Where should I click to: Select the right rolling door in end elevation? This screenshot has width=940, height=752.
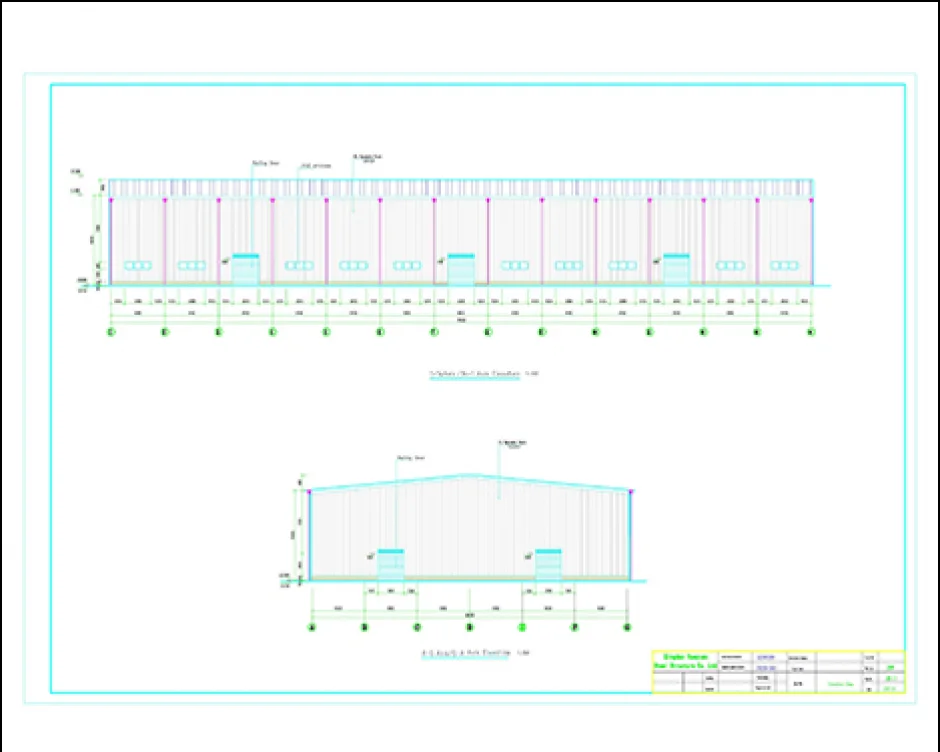click(548, 564)
